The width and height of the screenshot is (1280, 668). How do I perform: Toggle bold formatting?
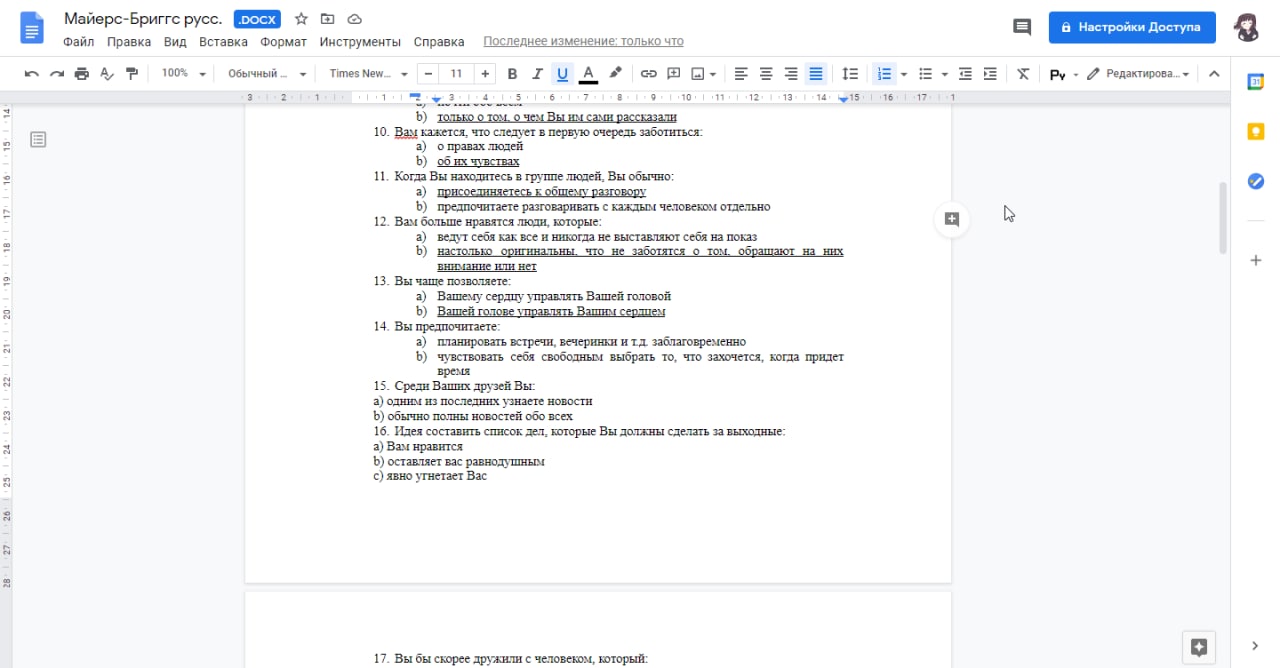tap(512, 73)
